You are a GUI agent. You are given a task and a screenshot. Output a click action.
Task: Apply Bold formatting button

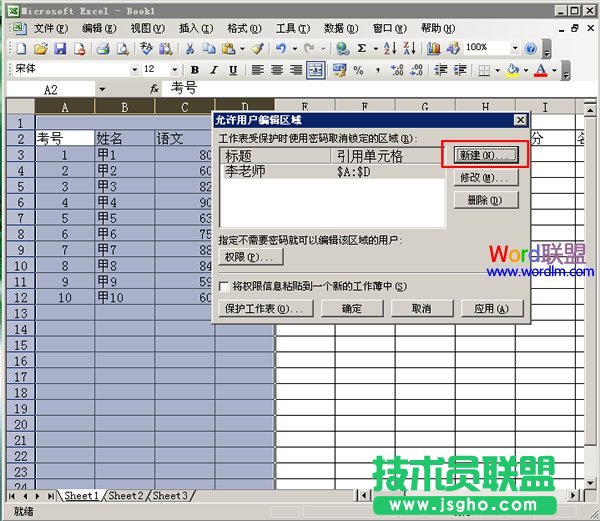tap(195, 70)
